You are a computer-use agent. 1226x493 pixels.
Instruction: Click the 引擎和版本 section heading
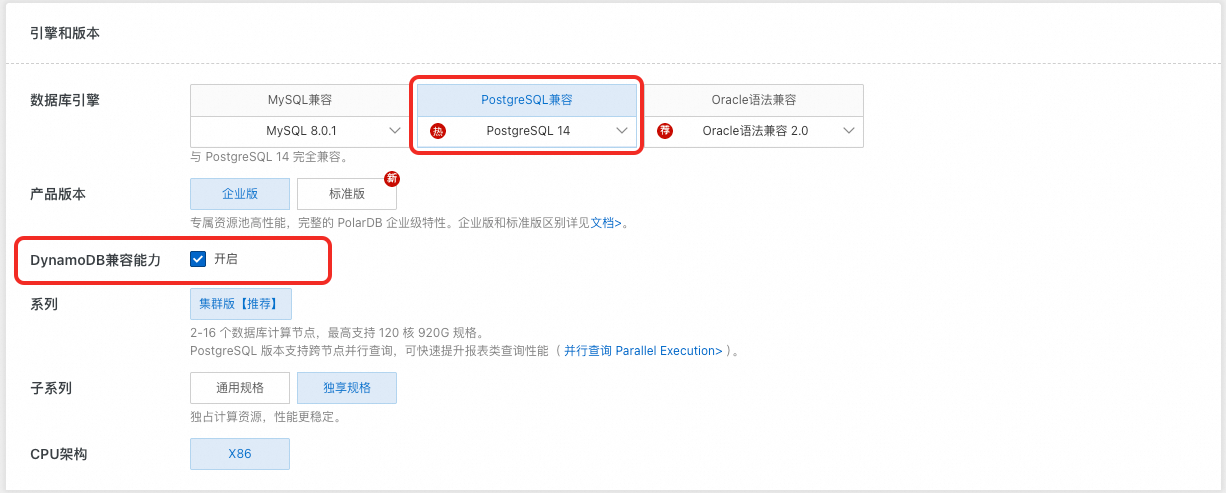tap(65, 33)
